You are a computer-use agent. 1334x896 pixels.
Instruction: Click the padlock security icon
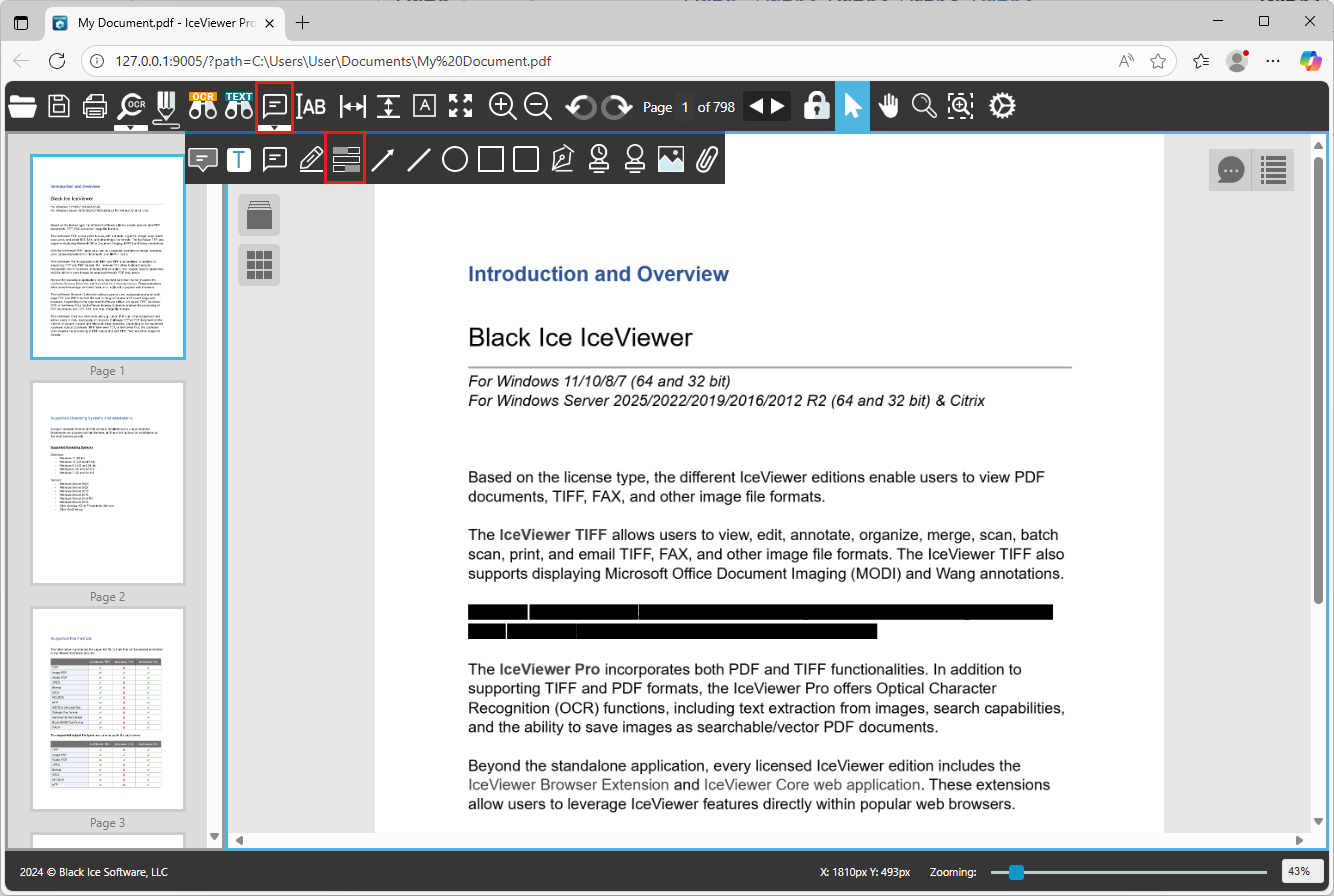817,106
